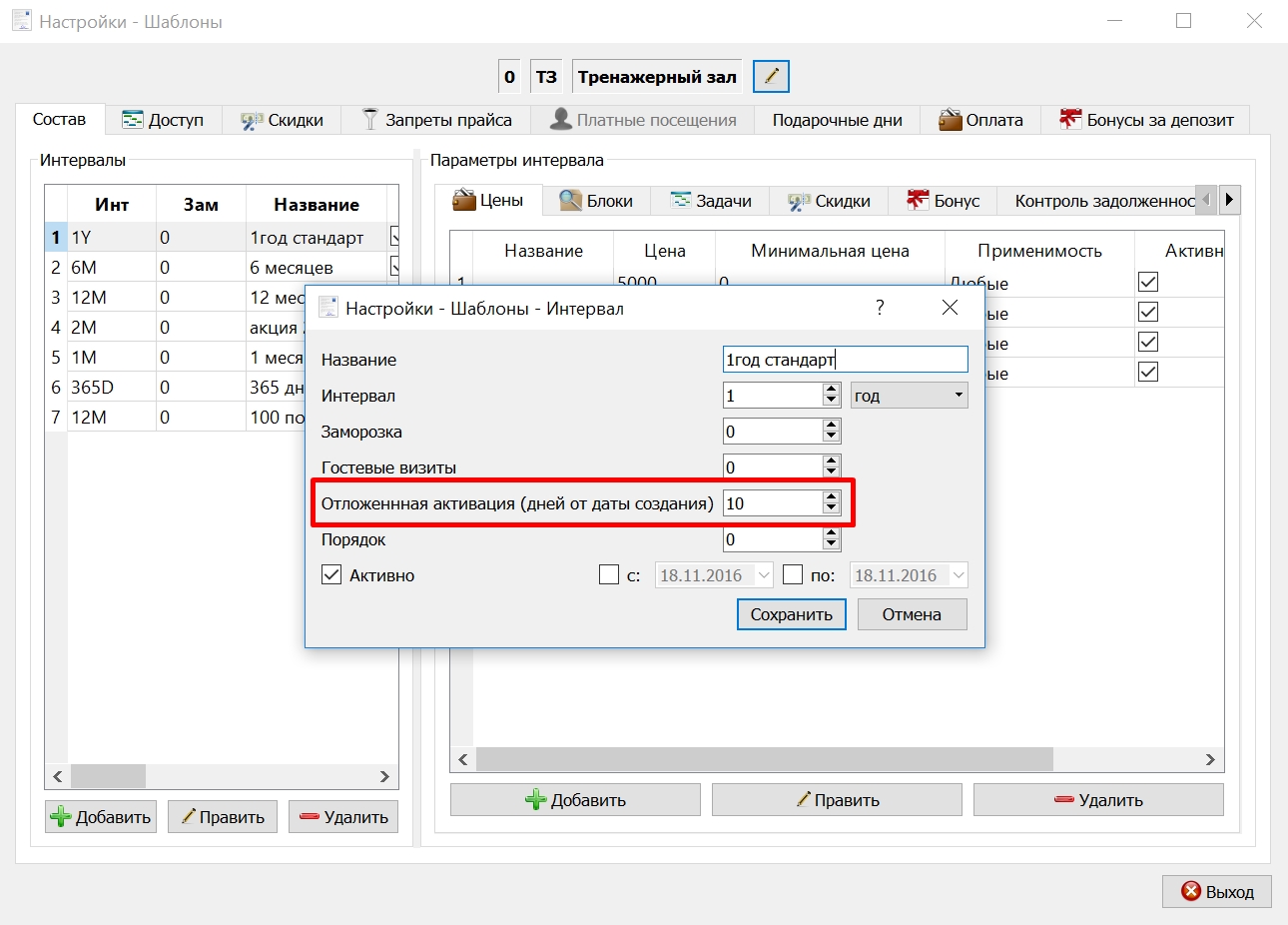Toggle the Активно checkbox in dialog
Image resolution: width=1288 pixels, height=925 pixels.
point(331,575)
